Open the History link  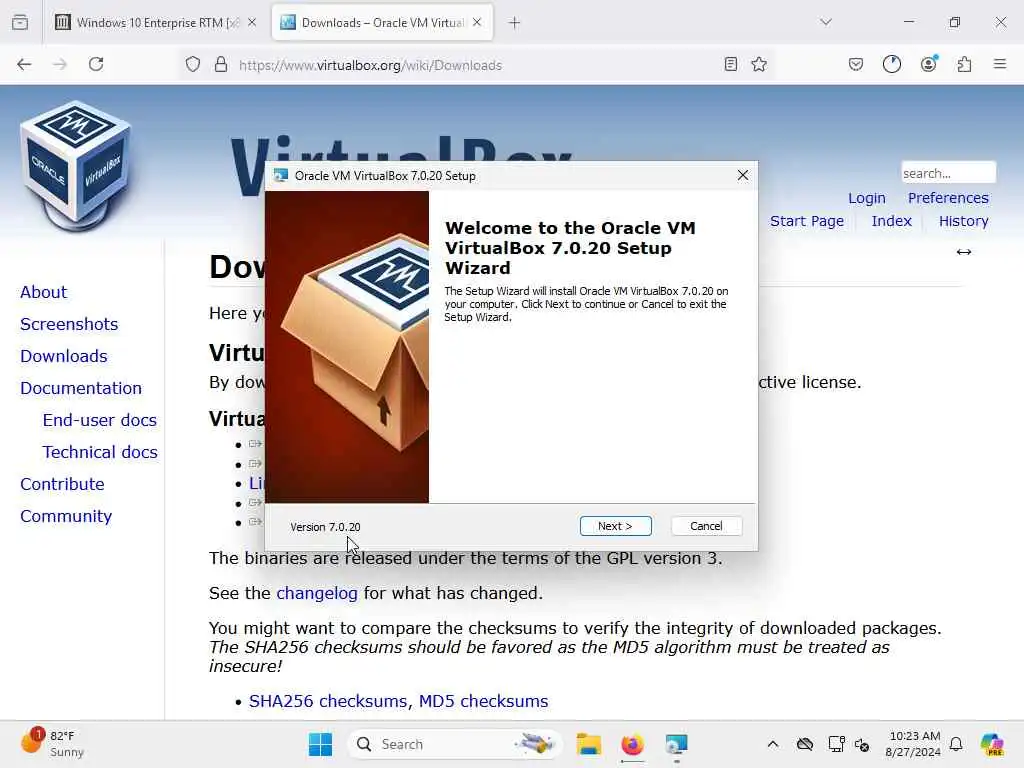pos(963,221)
